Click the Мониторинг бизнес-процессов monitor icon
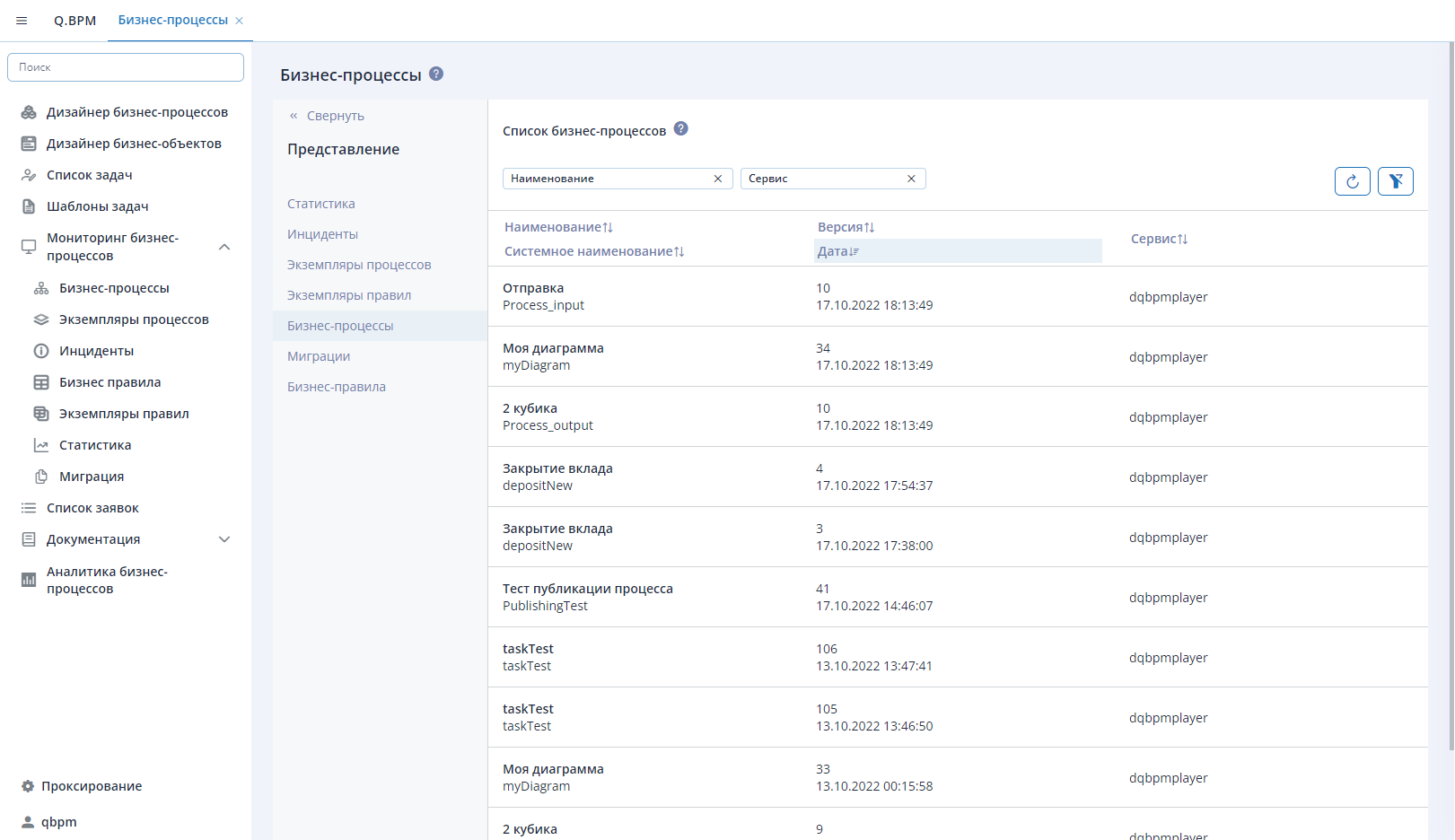Viewport: 1455px width, 840px height. pos(29,247)
